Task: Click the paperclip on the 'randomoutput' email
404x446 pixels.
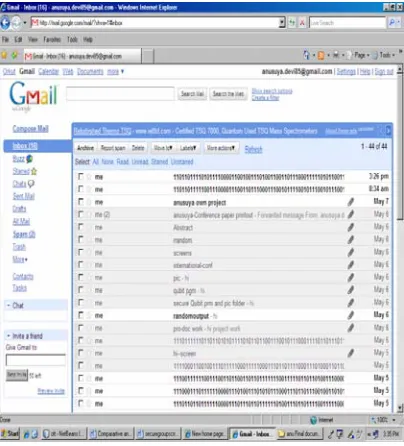Action: [351, 315]
